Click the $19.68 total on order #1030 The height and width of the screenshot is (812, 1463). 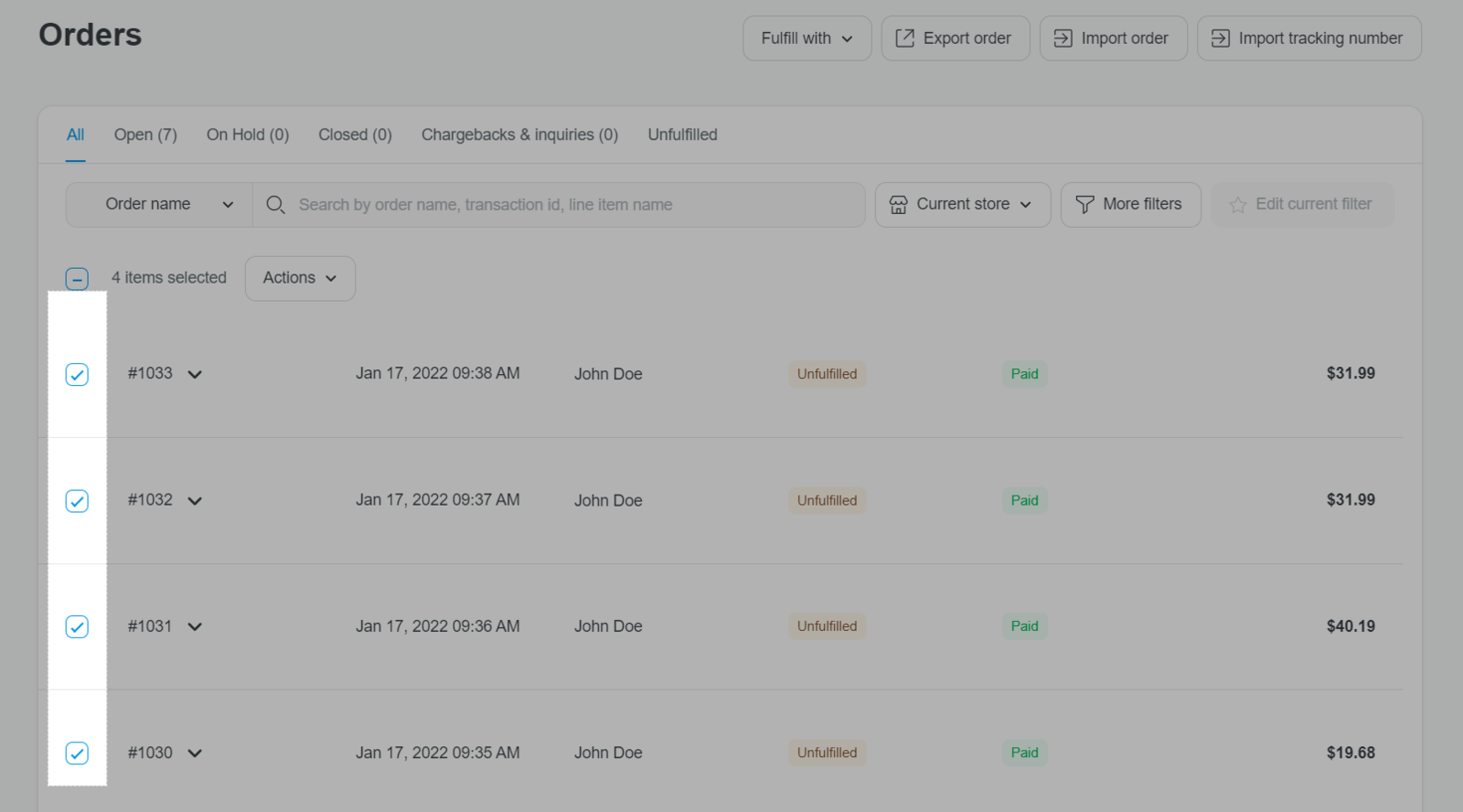1351,753
